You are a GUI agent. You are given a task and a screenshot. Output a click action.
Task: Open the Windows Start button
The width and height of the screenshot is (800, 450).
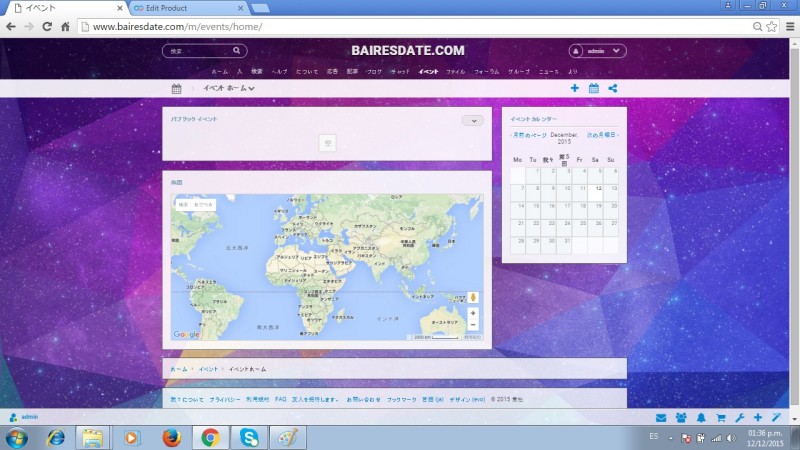[16, 438]
